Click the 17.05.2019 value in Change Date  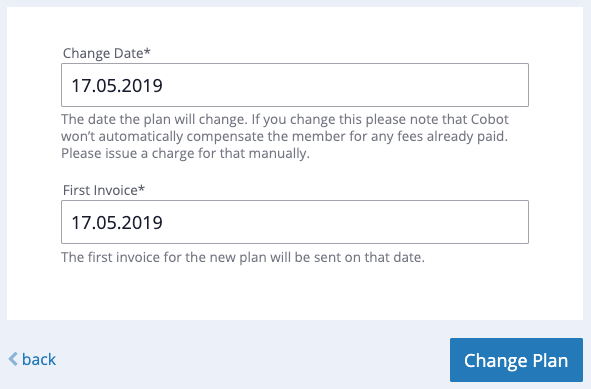117,86
